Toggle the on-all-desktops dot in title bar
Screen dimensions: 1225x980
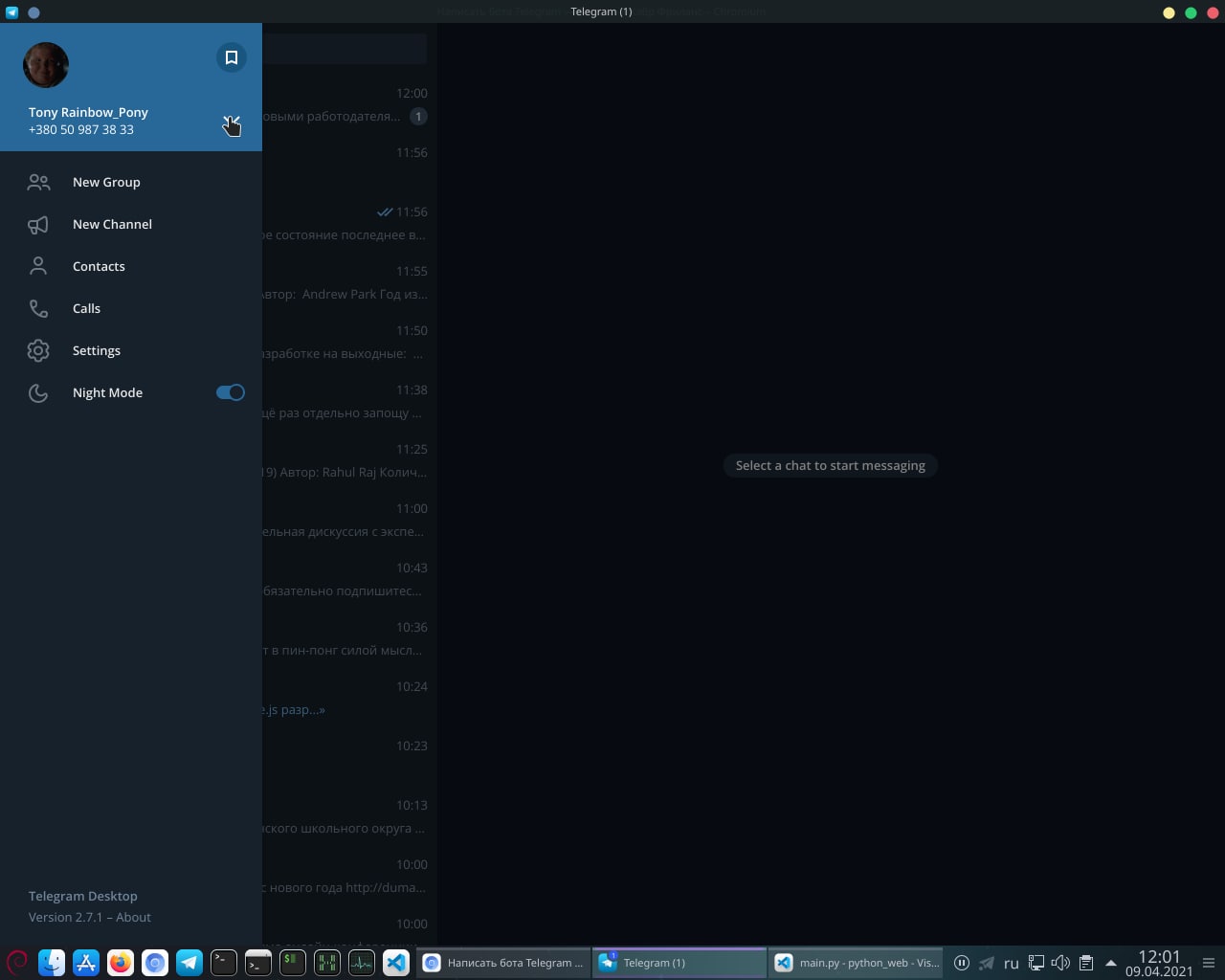pyautogui.click(x=33, y=12)
